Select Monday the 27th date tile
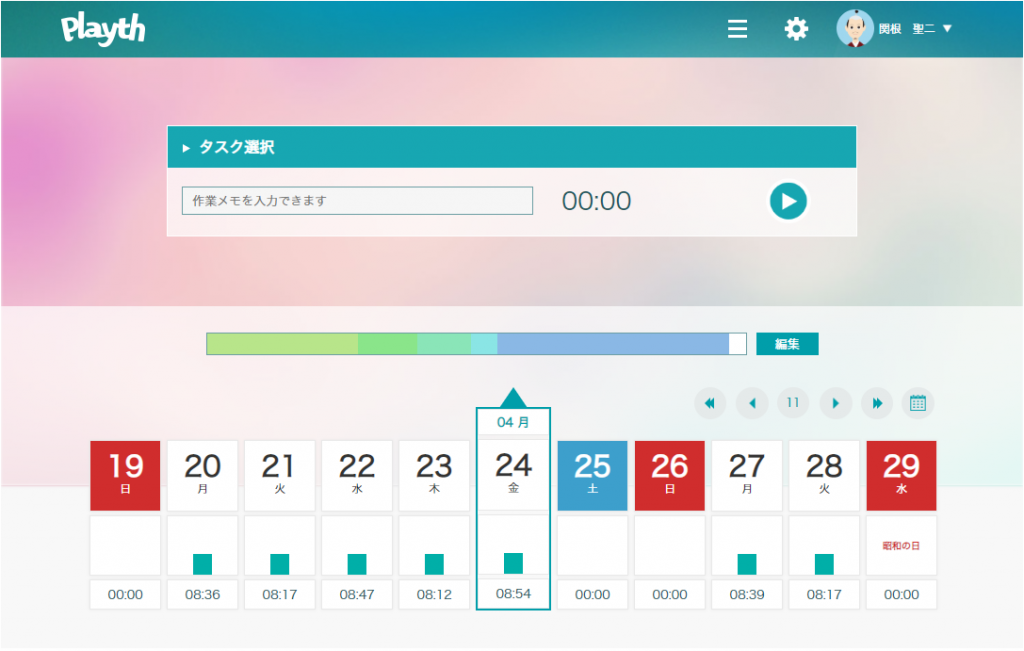 (x=747, y=475)
